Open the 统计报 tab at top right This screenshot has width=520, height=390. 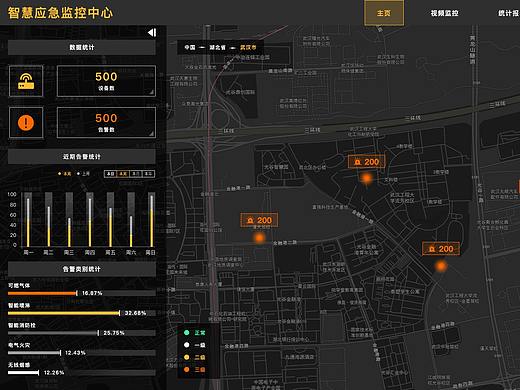[509, 13]
